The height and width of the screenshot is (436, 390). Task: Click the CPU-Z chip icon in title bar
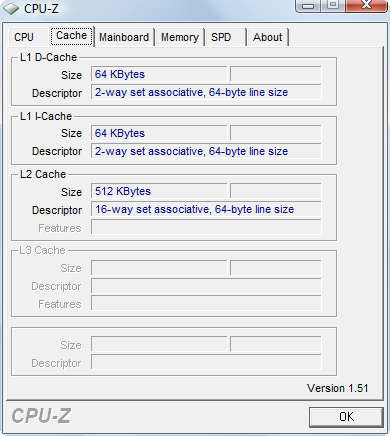pos(11,8)
